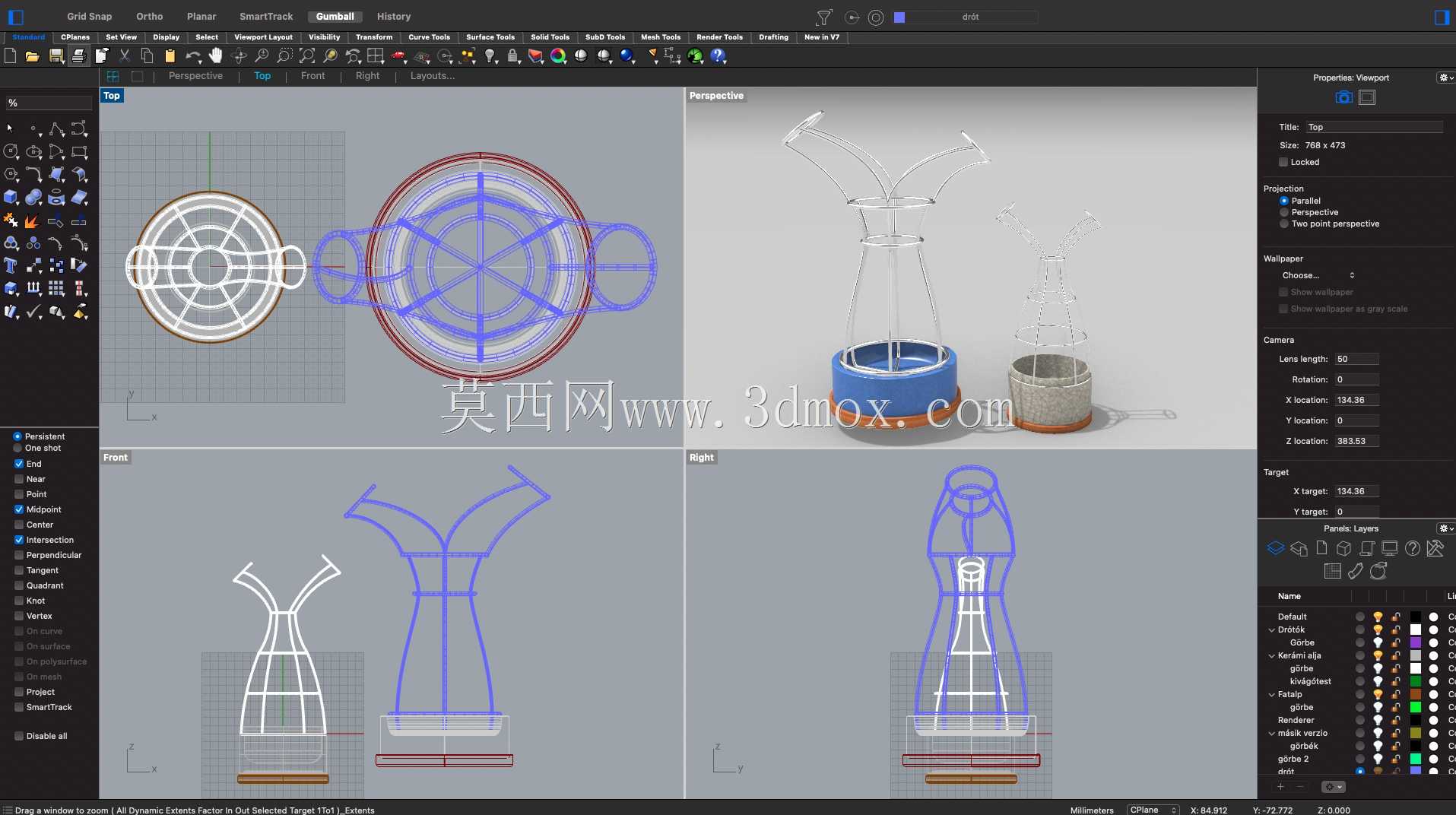Click the Lock objects padlock icon in toolbar

point(513,55)
